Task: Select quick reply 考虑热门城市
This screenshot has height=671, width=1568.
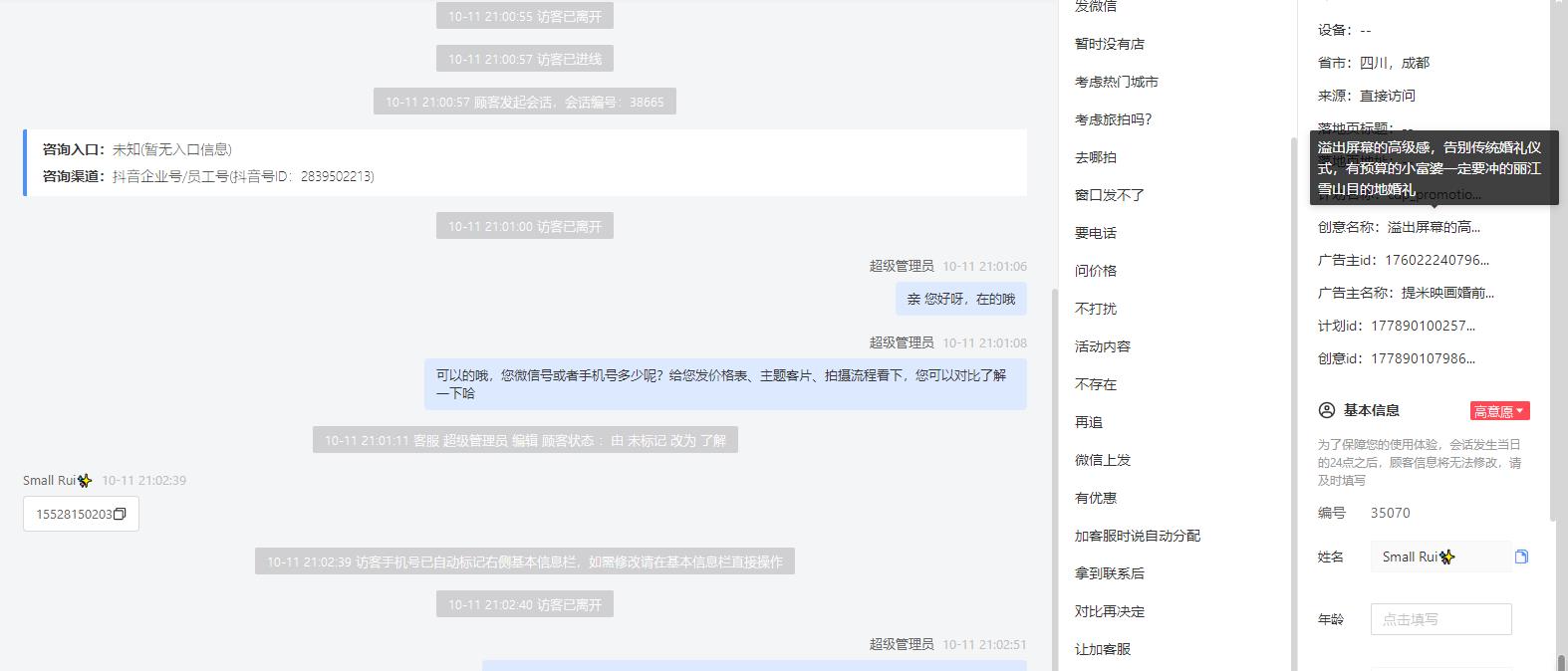Action: pyautogui.click(x=1117, y=82)
